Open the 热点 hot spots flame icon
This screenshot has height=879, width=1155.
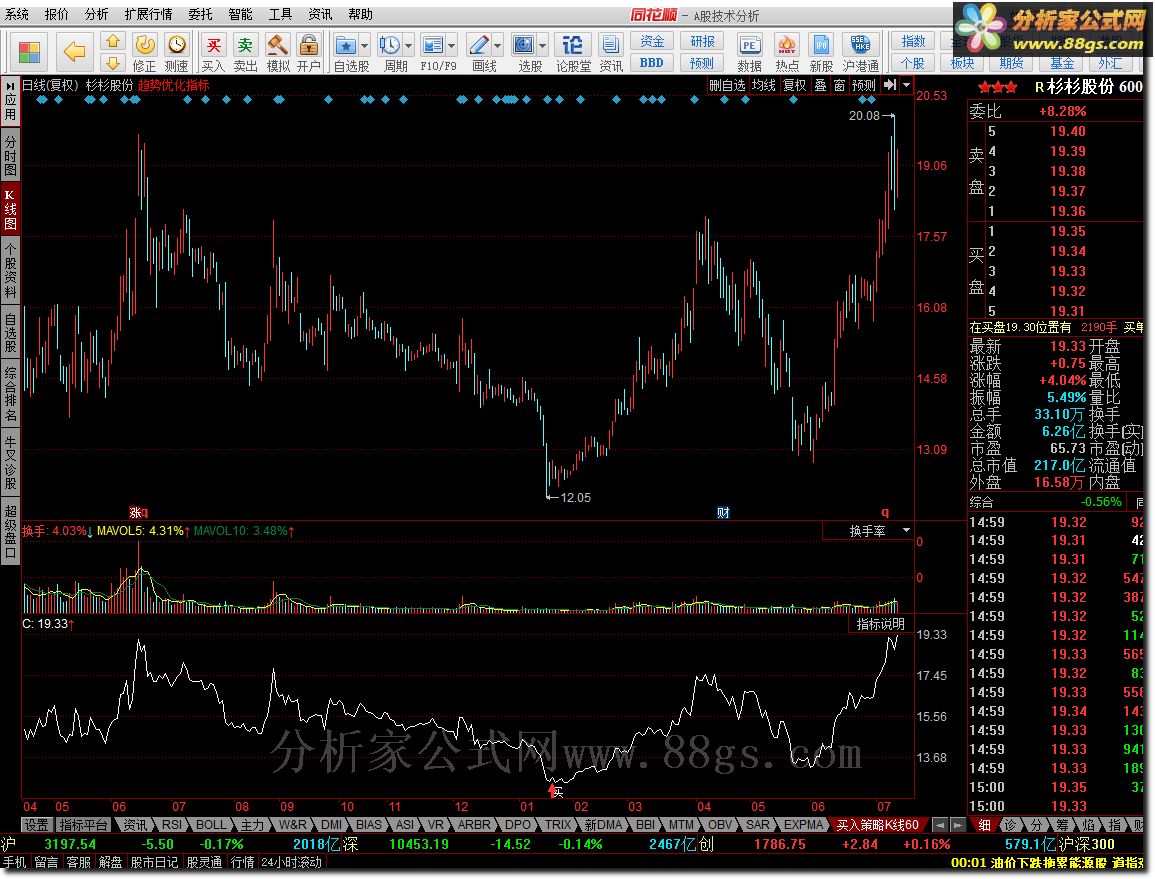(x=787, y=53)
